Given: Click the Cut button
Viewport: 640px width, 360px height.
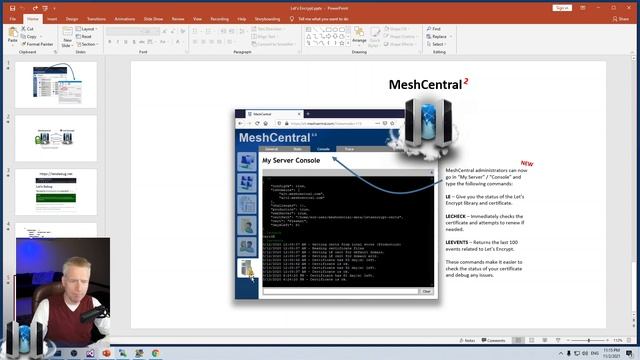Looking at the screenshot, I should click(x=28, y=29).
